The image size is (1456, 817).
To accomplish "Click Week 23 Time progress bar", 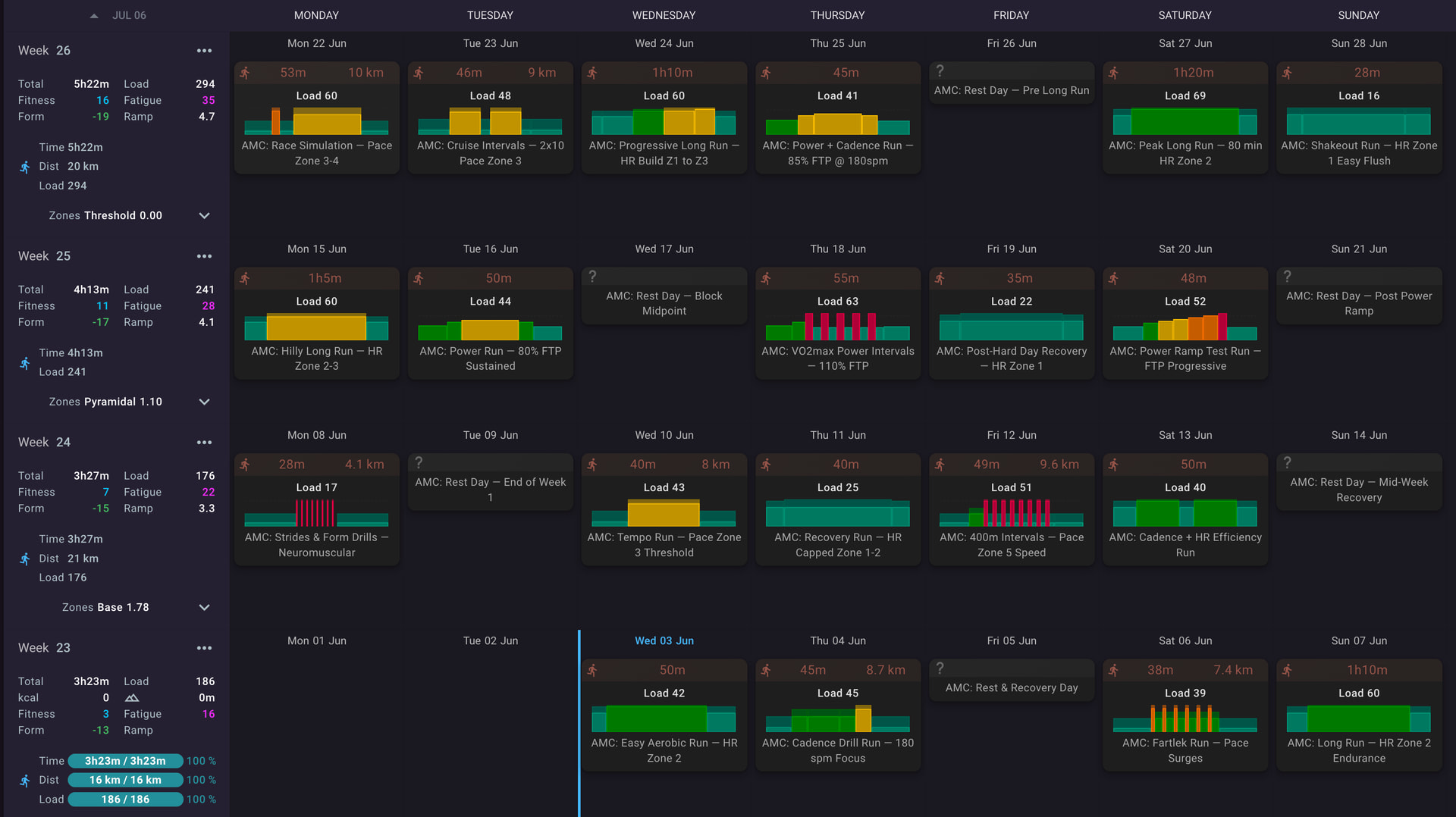I will point(125,761).
